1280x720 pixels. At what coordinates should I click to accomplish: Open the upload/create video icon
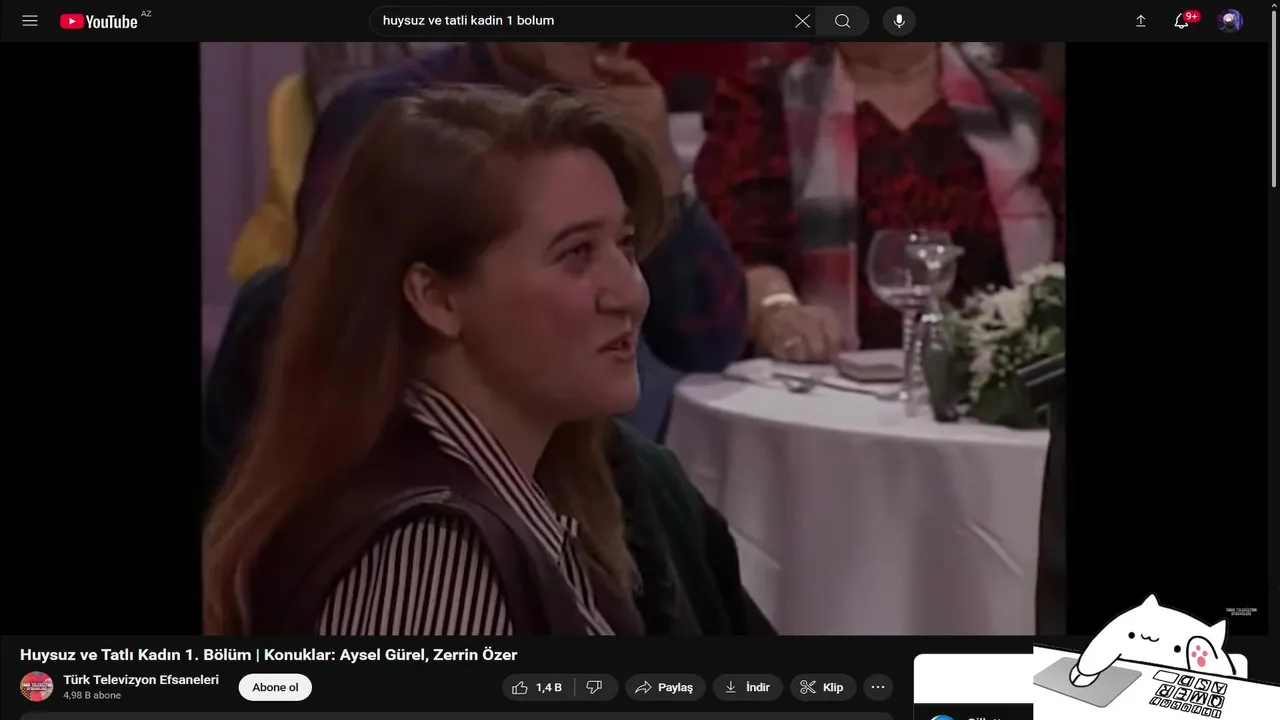click(1140, 21)
